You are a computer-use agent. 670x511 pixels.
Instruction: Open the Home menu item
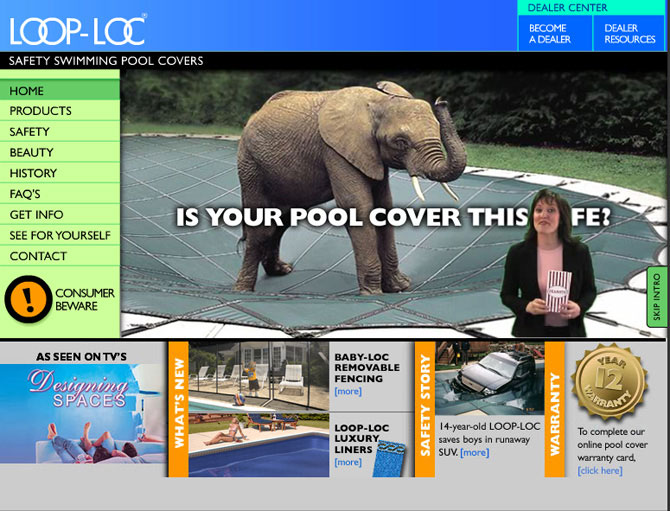point(60,90)
